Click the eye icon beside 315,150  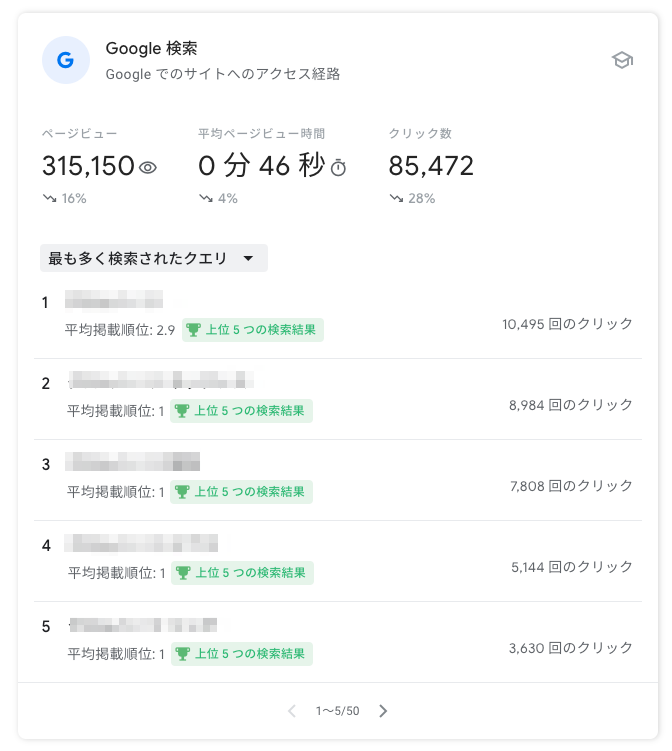tap(148, 168)
